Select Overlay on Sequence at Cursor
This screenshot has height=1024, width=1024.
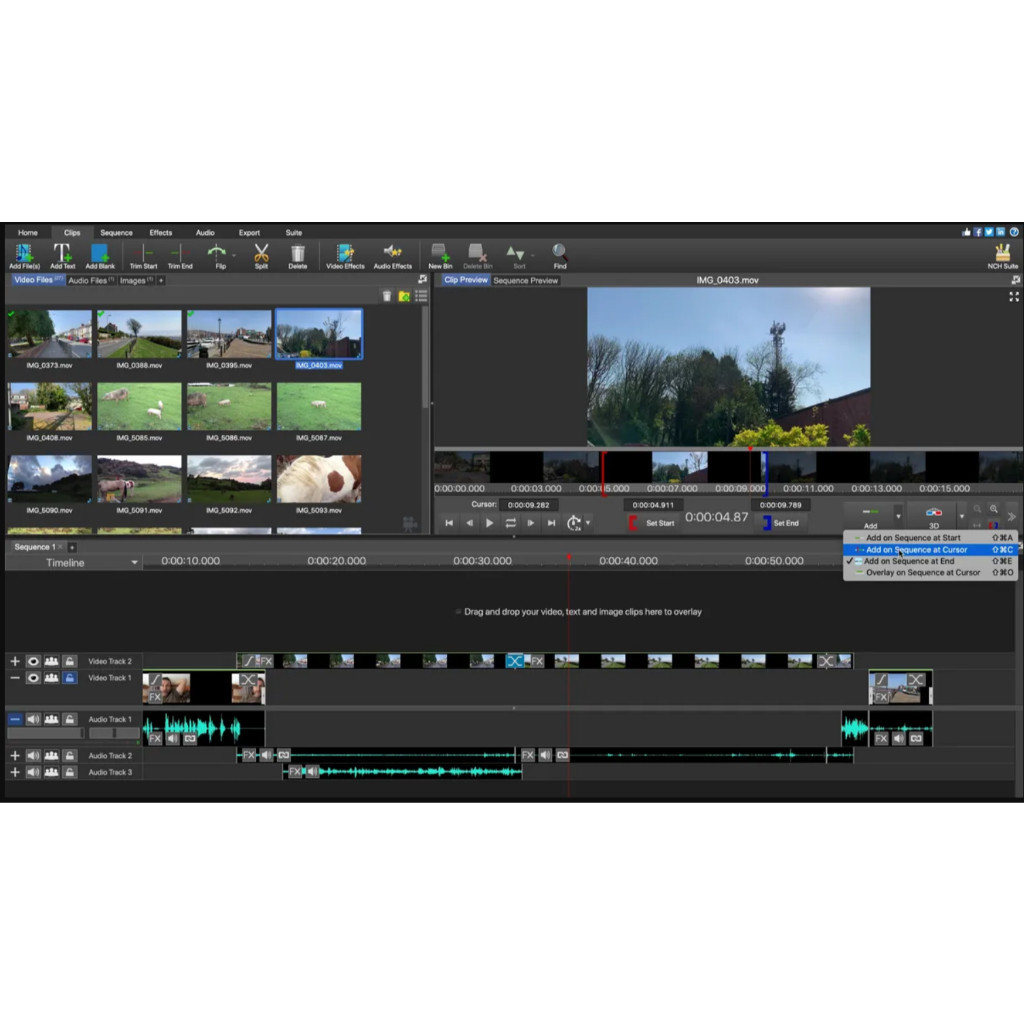(923, 572)
